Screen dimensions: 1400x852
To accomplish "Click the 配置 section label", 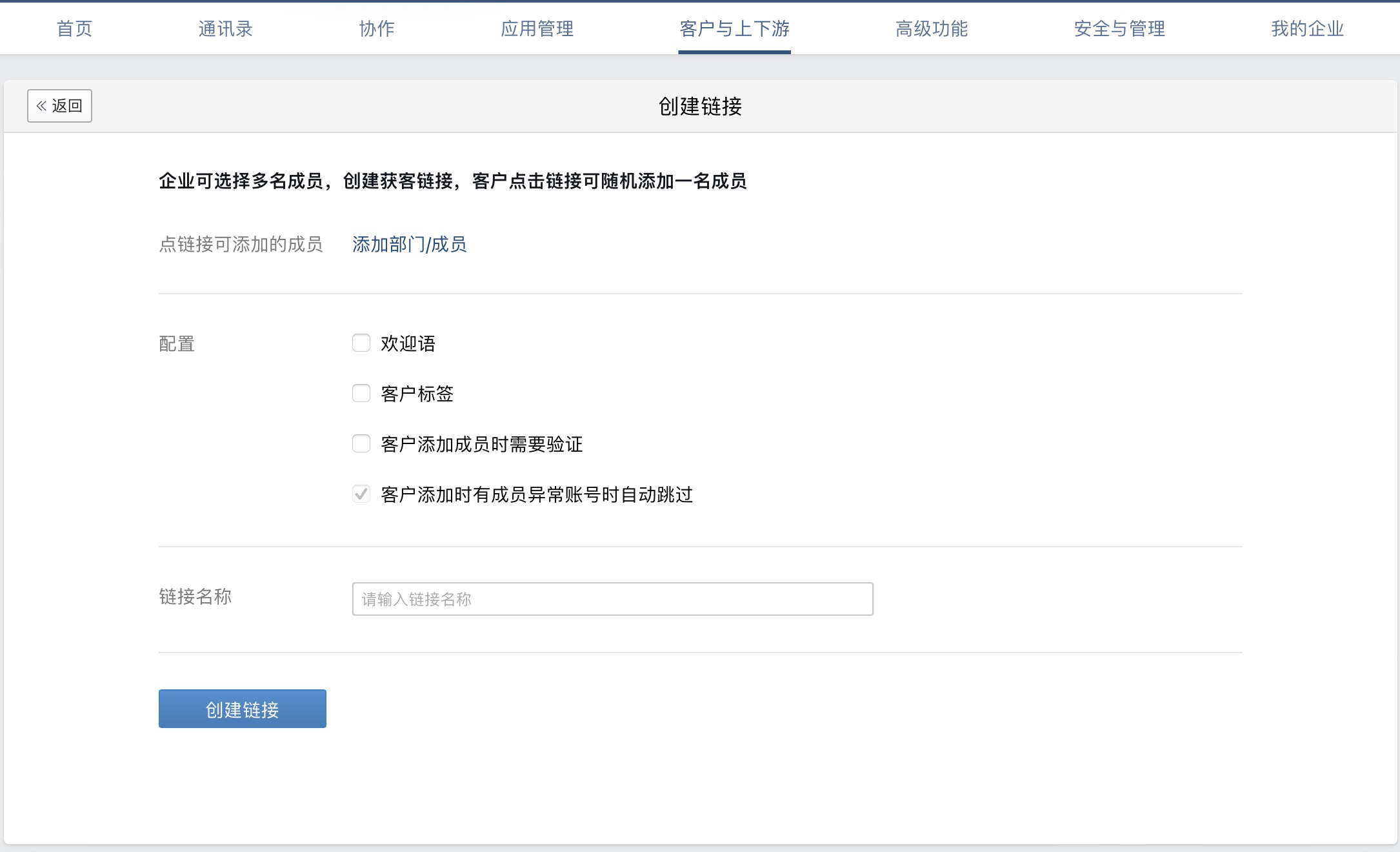I will tap(176, 344).
